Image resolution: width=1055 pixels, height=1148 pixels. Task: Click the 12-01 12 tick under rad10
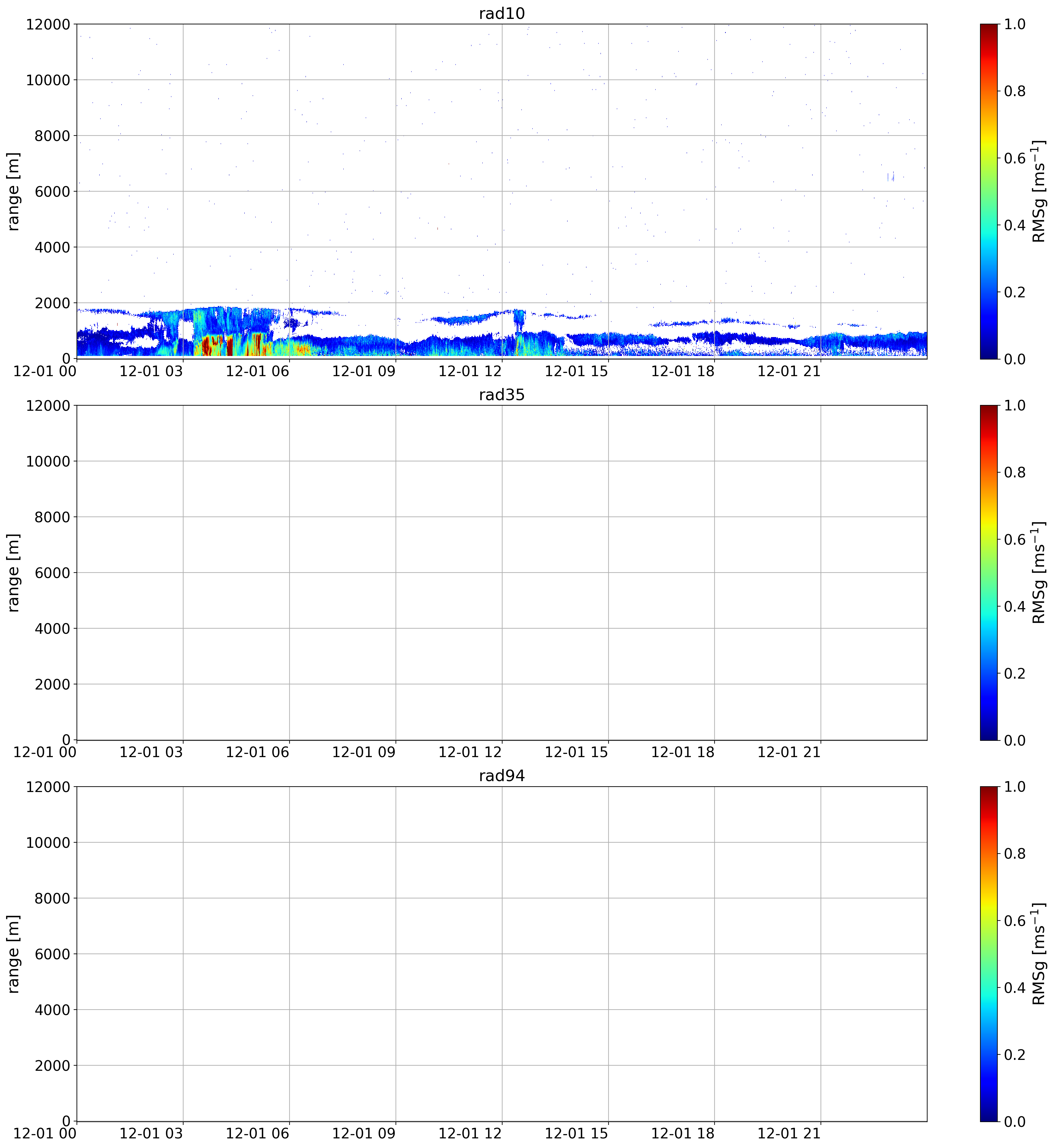coord(470,371)
